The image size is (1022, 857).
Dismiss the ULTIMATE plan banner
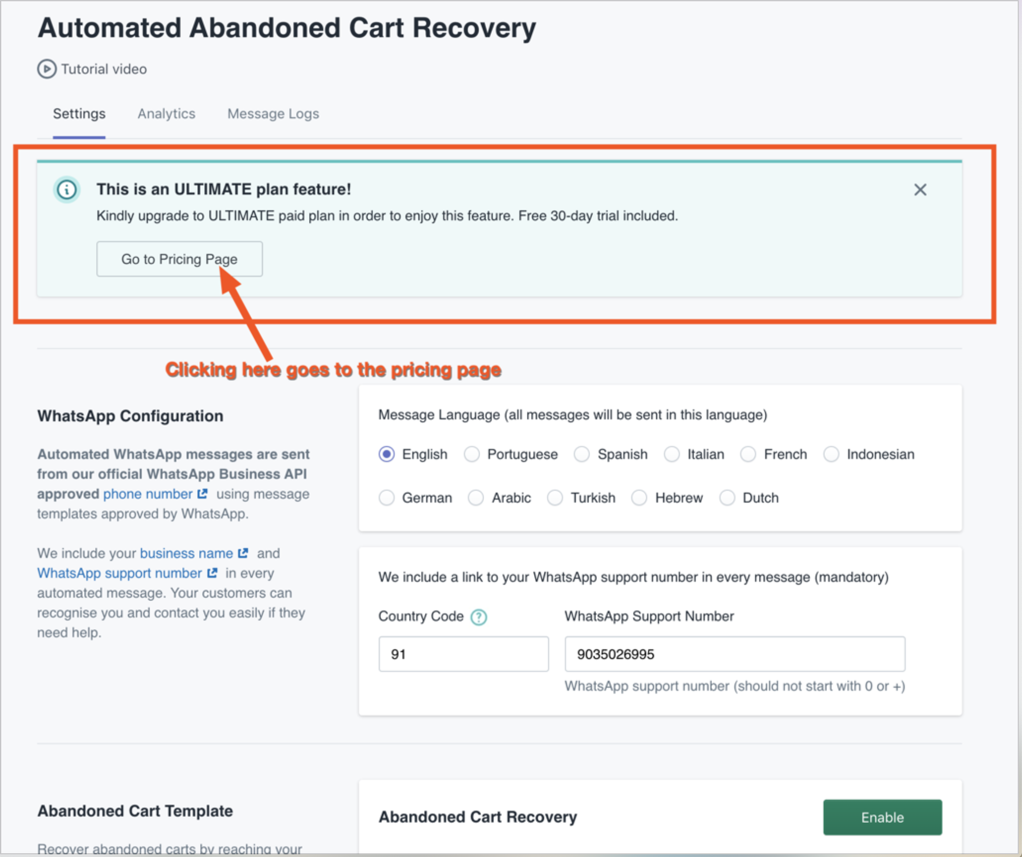(x=920, y=190)
